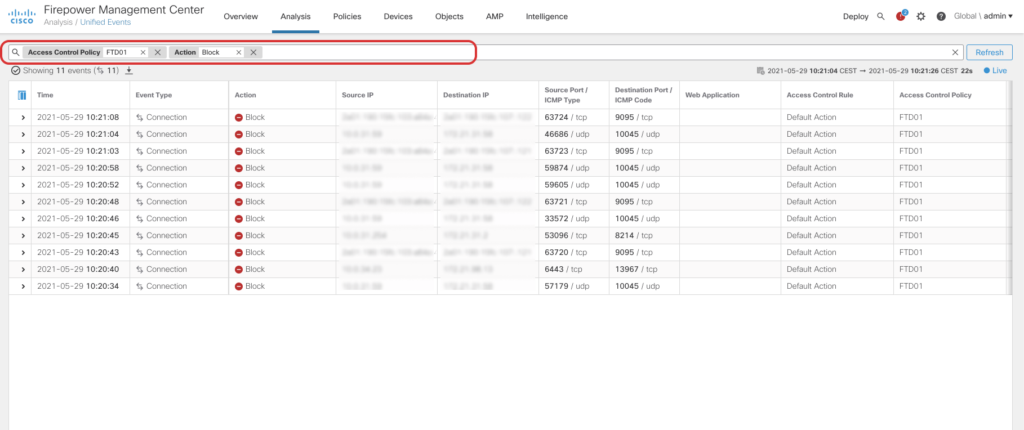The width and height of the screenshot is (1024, 430).
Task: Click FTD01 policy in the 10:20:52 row
Action: click(910, 185)
